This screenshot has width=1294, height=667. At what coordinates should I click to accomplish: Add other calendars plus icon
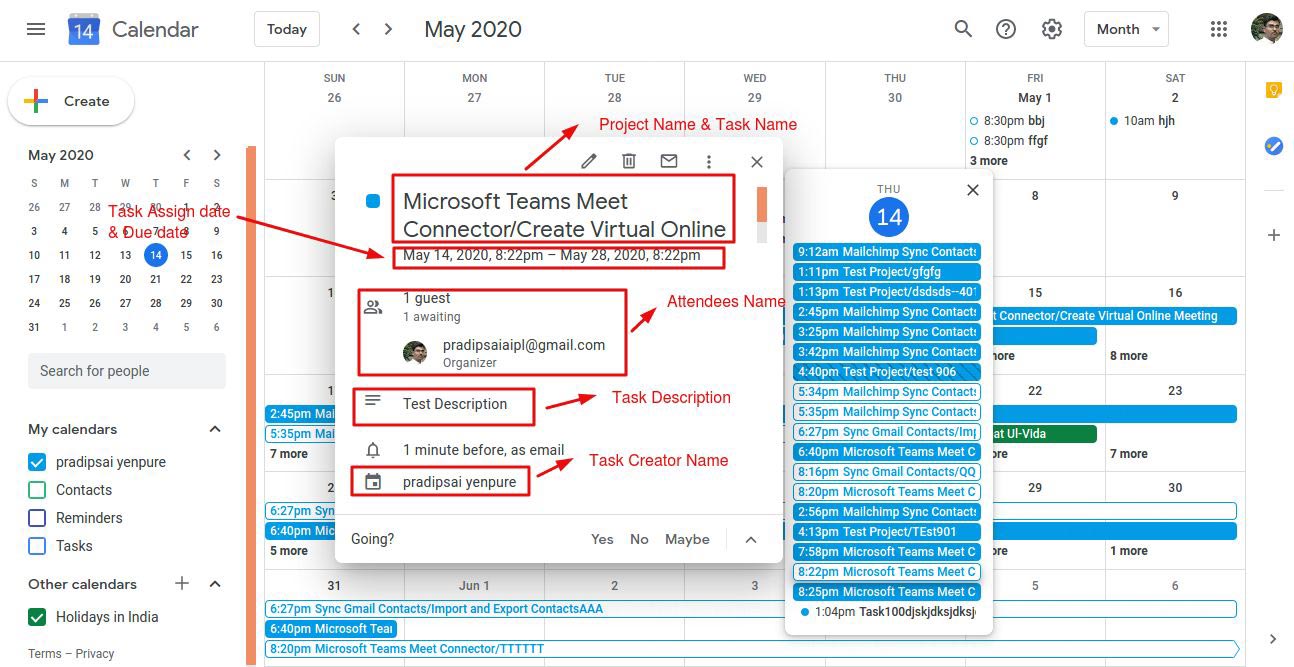click(x=182, y=583)
